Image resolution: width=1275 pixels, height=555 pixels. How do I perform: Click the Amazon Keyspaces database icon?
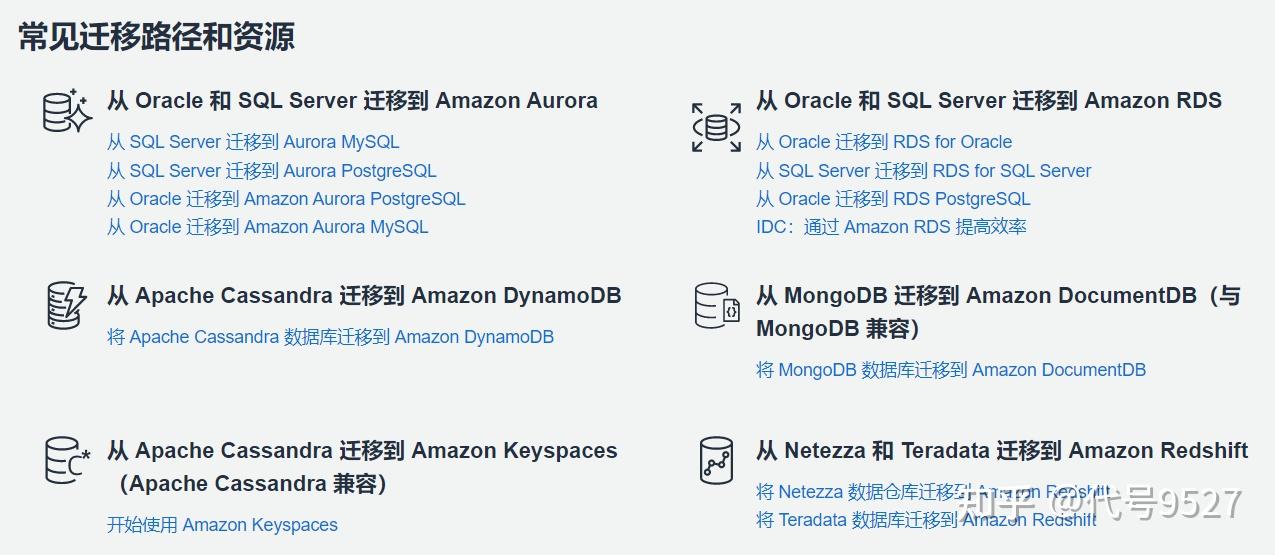pyautogui.click(x=67, y=460)
